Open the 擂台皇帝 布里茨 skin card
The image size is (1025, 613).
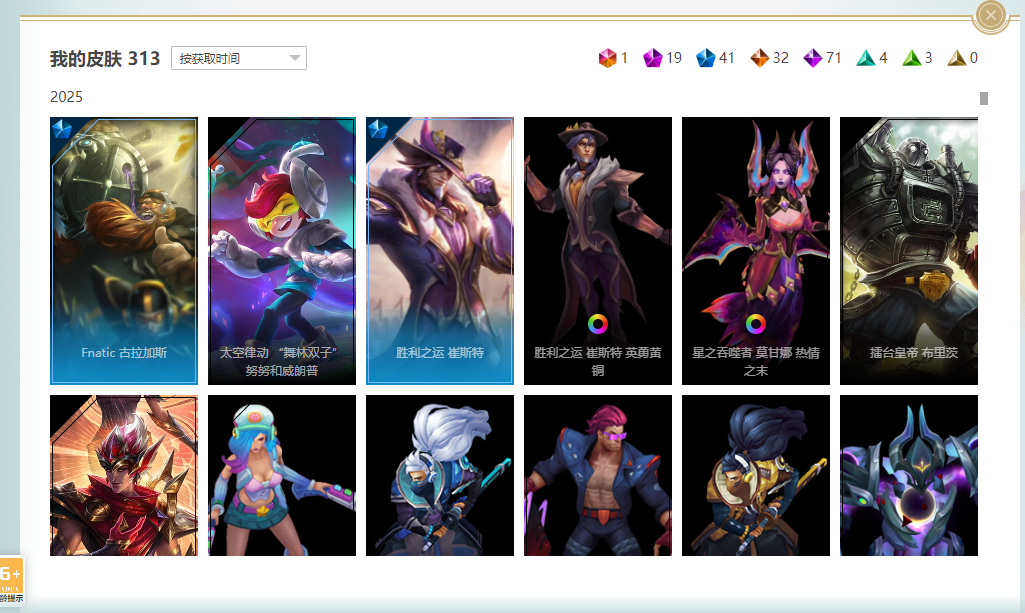909,251
